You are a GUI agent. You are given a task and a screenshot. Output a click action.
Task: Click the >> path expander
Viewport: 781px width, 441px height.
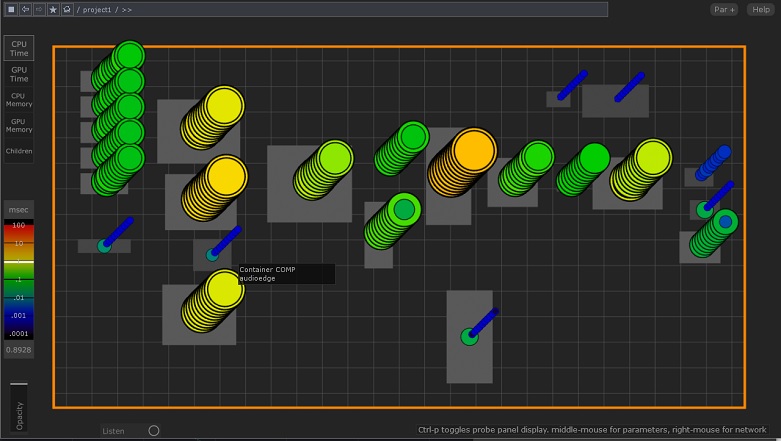[127, 9]
